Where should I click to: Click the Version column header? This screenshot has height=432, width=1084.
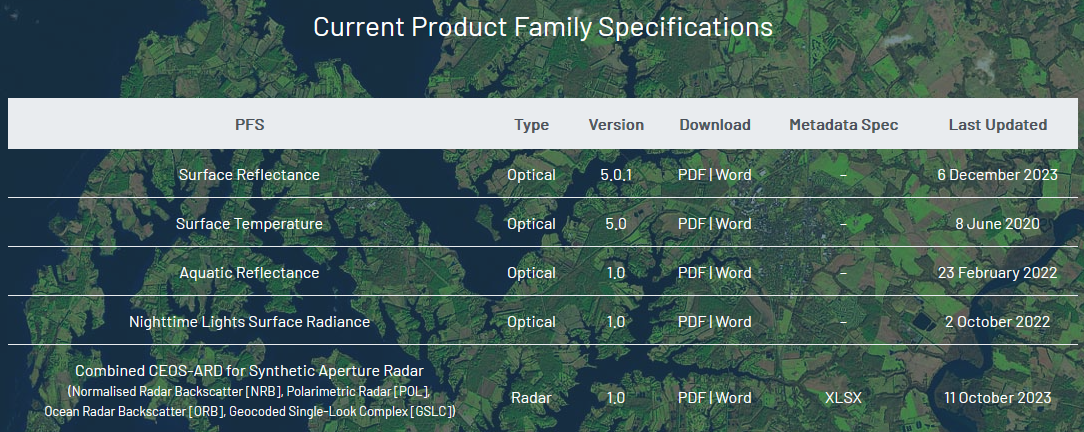pyautogui.click(x=616, y=125)
